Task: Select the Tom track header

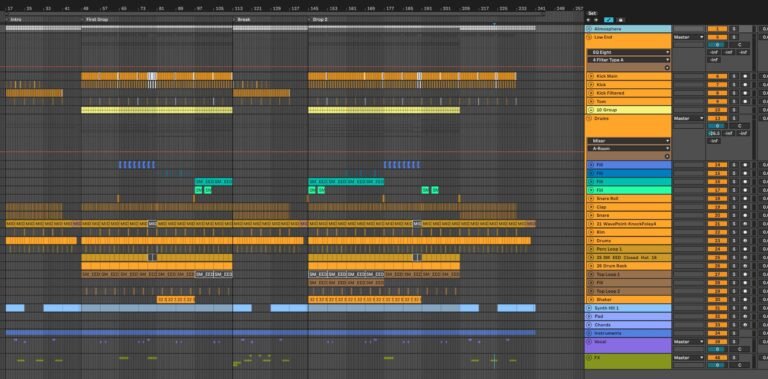Action: [x=628, y=101]
